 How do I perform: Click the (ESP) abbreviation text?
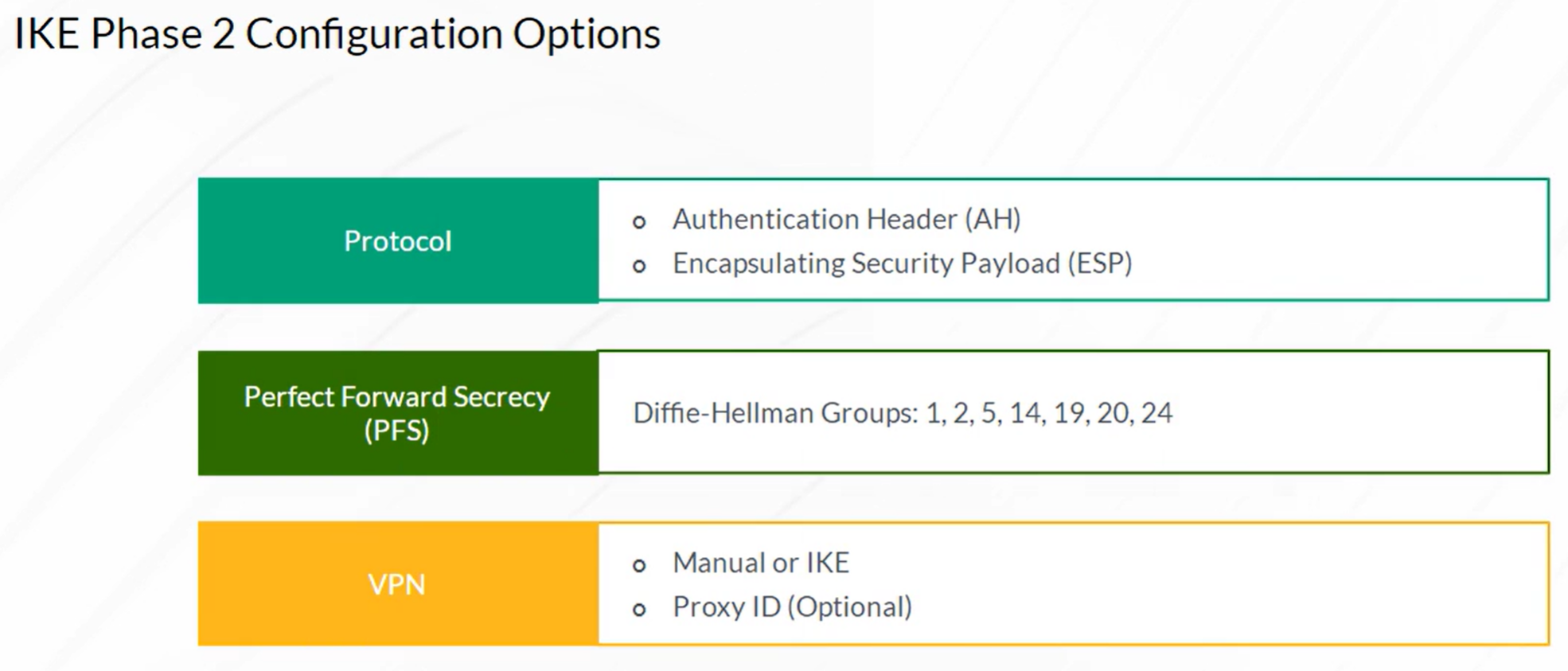(x=1100, y=263)
